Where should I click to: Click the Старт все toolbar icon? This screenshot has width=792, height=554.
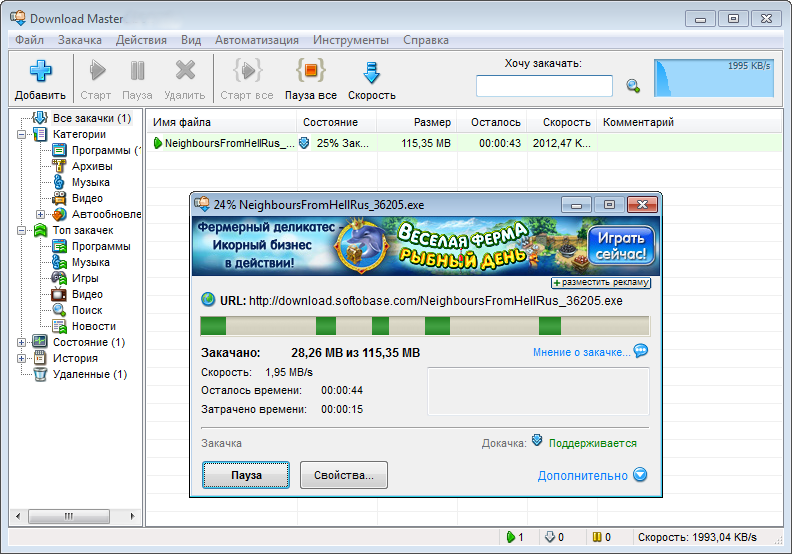point(247,70)
